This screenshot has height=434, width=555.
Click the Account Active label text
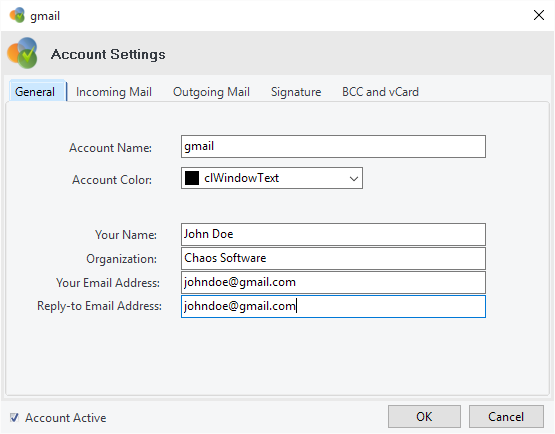pyautogui.click(x=65, y=418)
